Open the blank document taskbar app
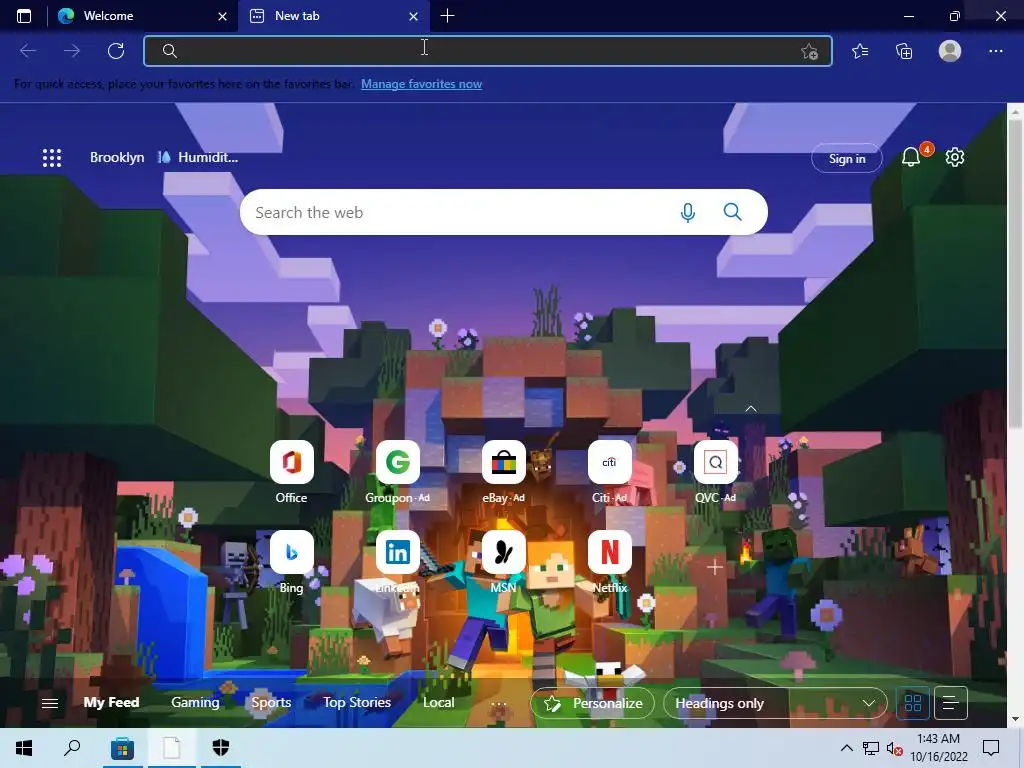1024x768 pixels. 171,748
